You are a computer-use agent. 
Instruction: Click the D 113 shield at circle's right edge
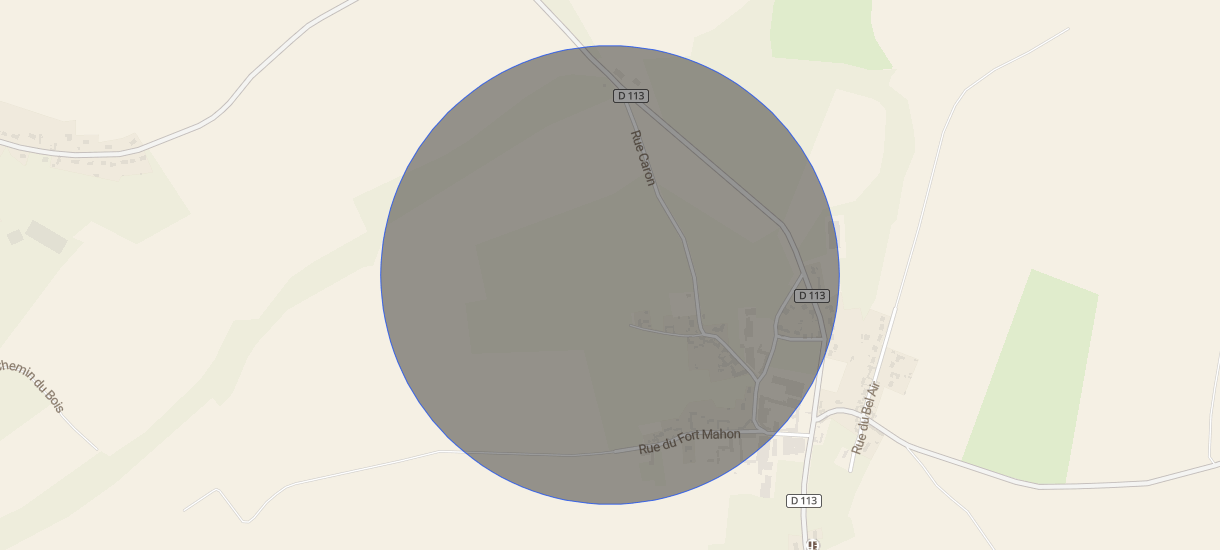812,296
